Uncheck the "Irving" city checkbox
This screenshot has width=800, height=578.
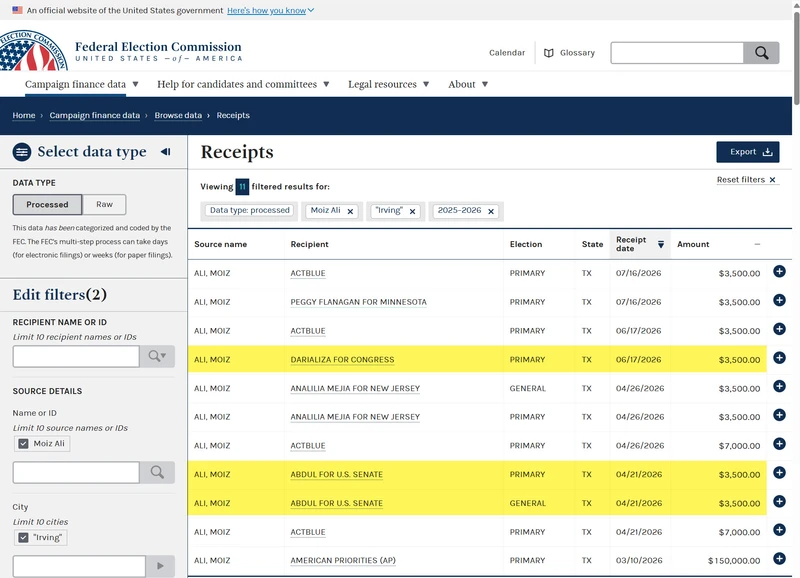[23, 537]
